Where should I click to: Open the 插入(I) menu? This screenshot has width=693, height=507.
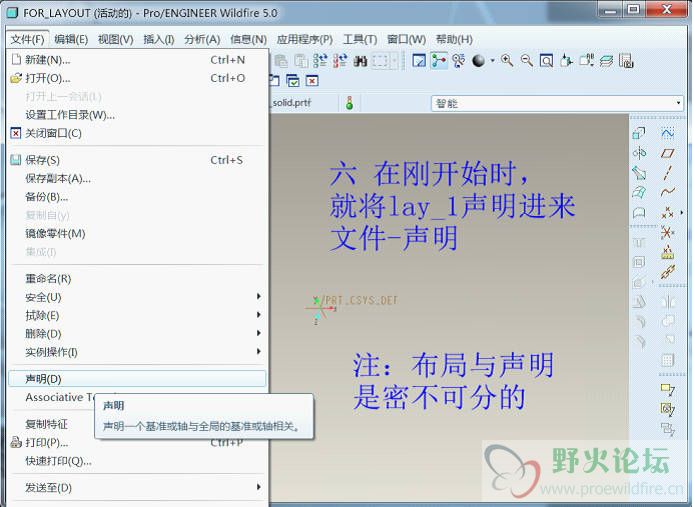click(x=159, y=39)
